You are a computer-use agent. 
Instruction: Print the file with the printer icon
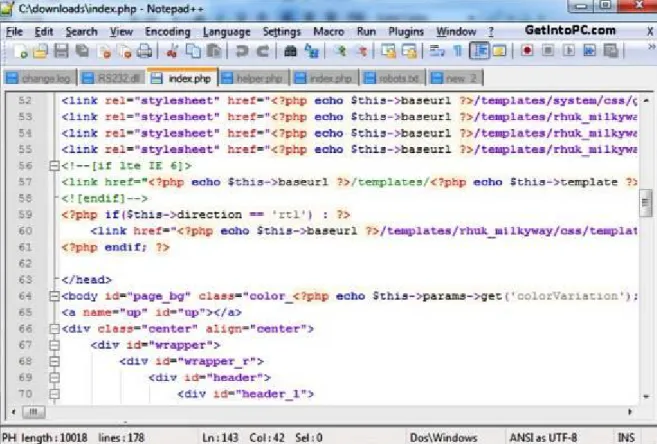[x=145, y=51]
